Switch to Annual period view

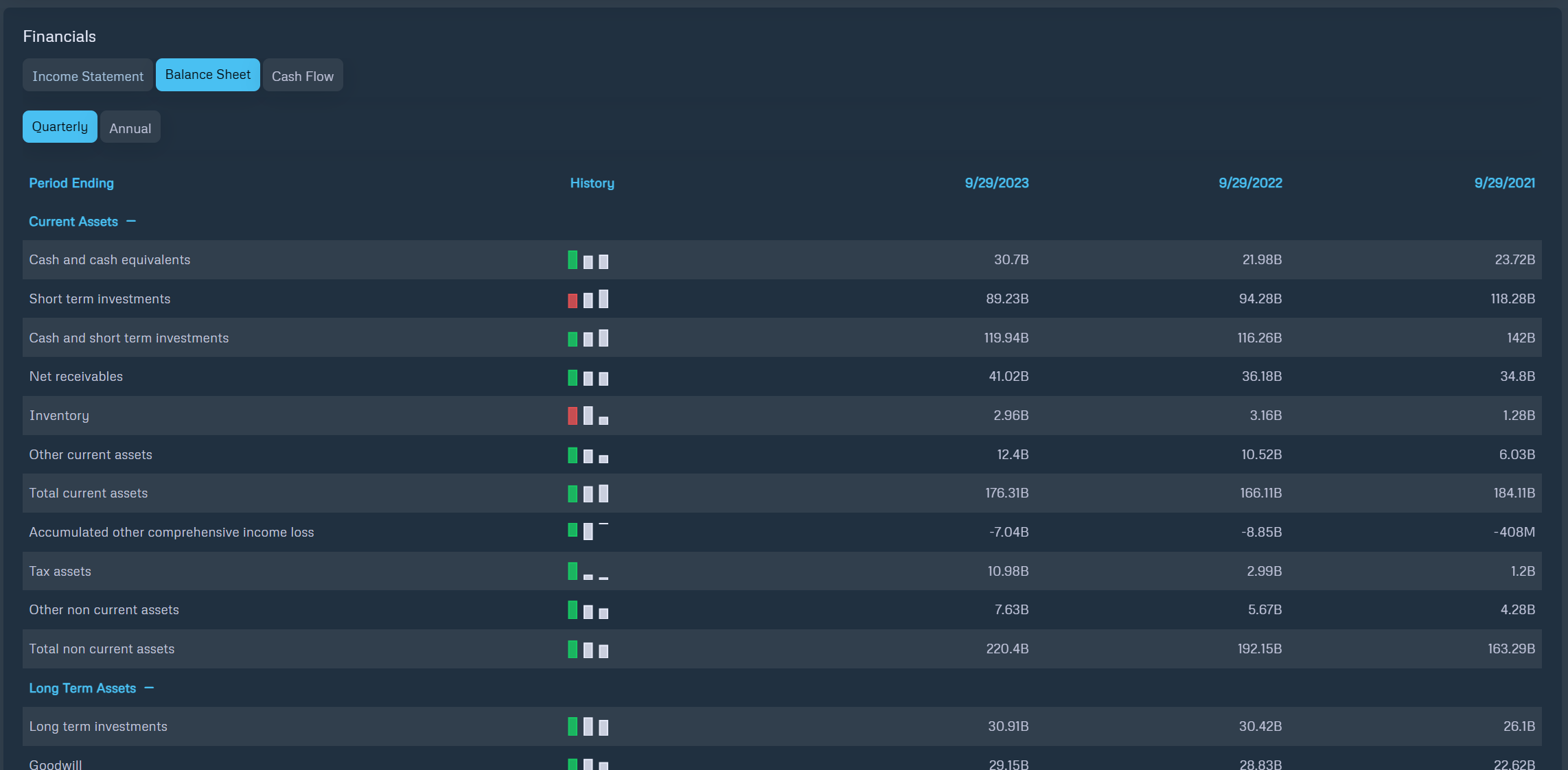(130, 128)
